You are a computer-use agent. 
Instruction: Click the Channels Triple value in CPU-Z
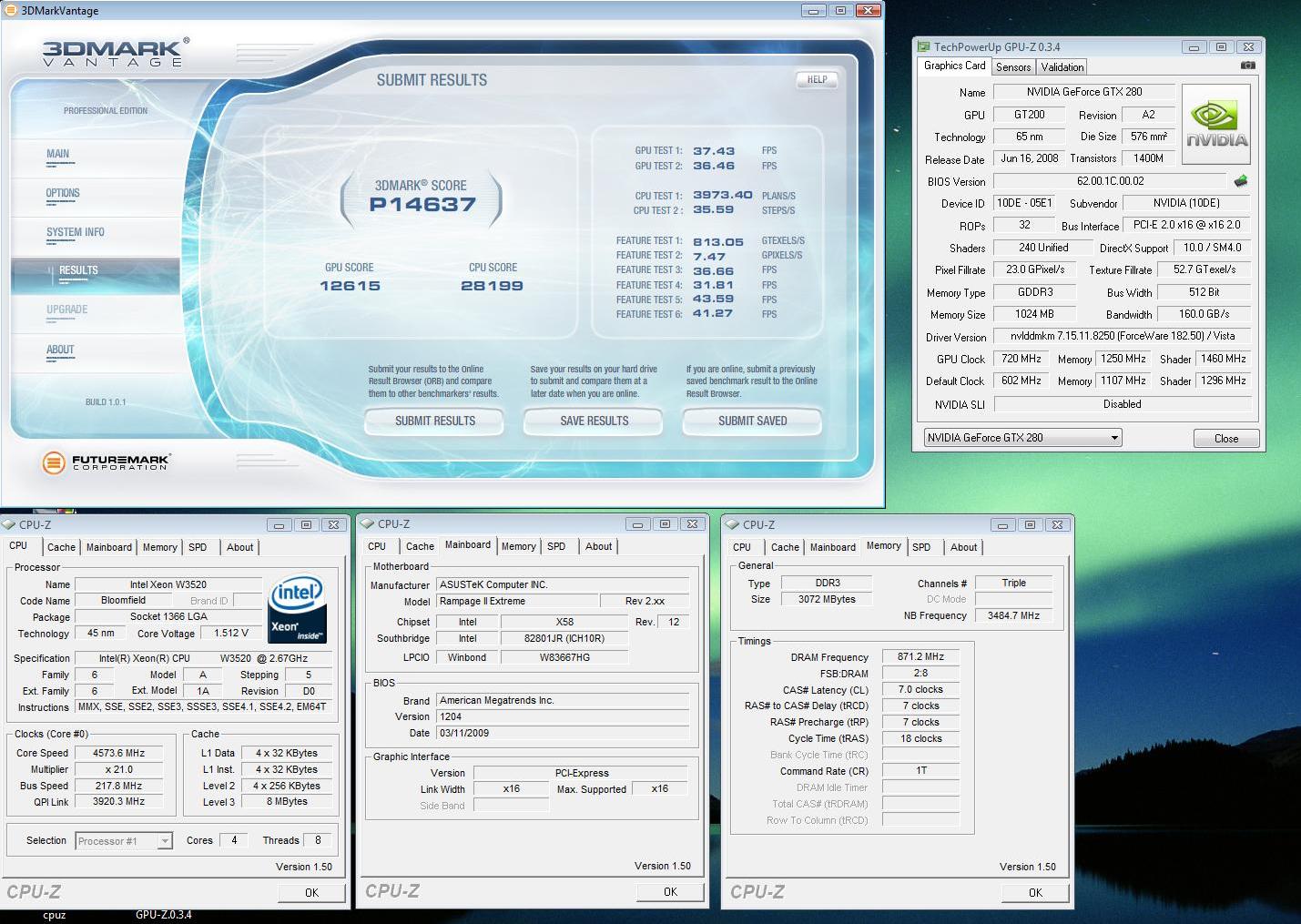[1013, 584]
